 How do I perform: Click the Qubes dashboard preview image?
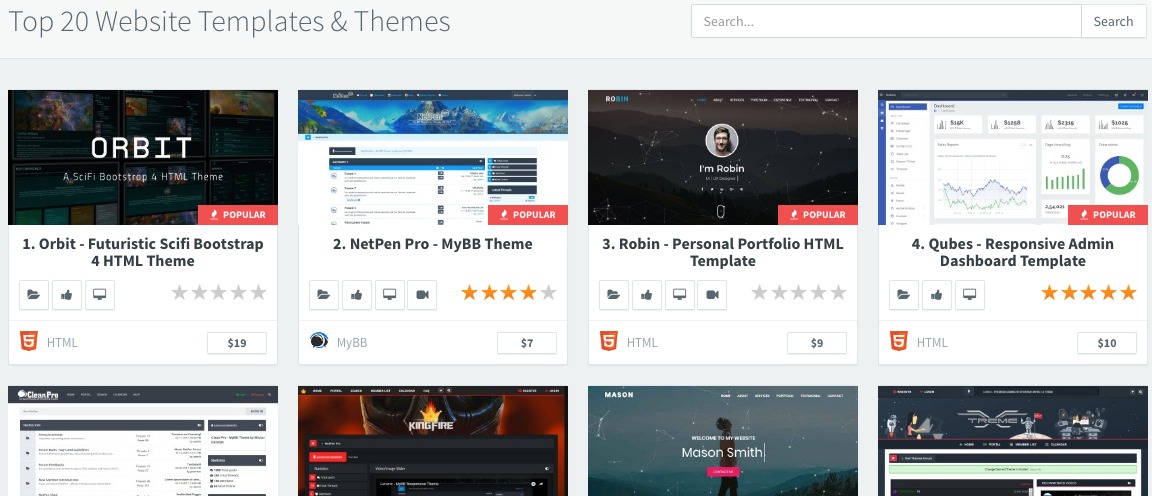click(1013, 157)
